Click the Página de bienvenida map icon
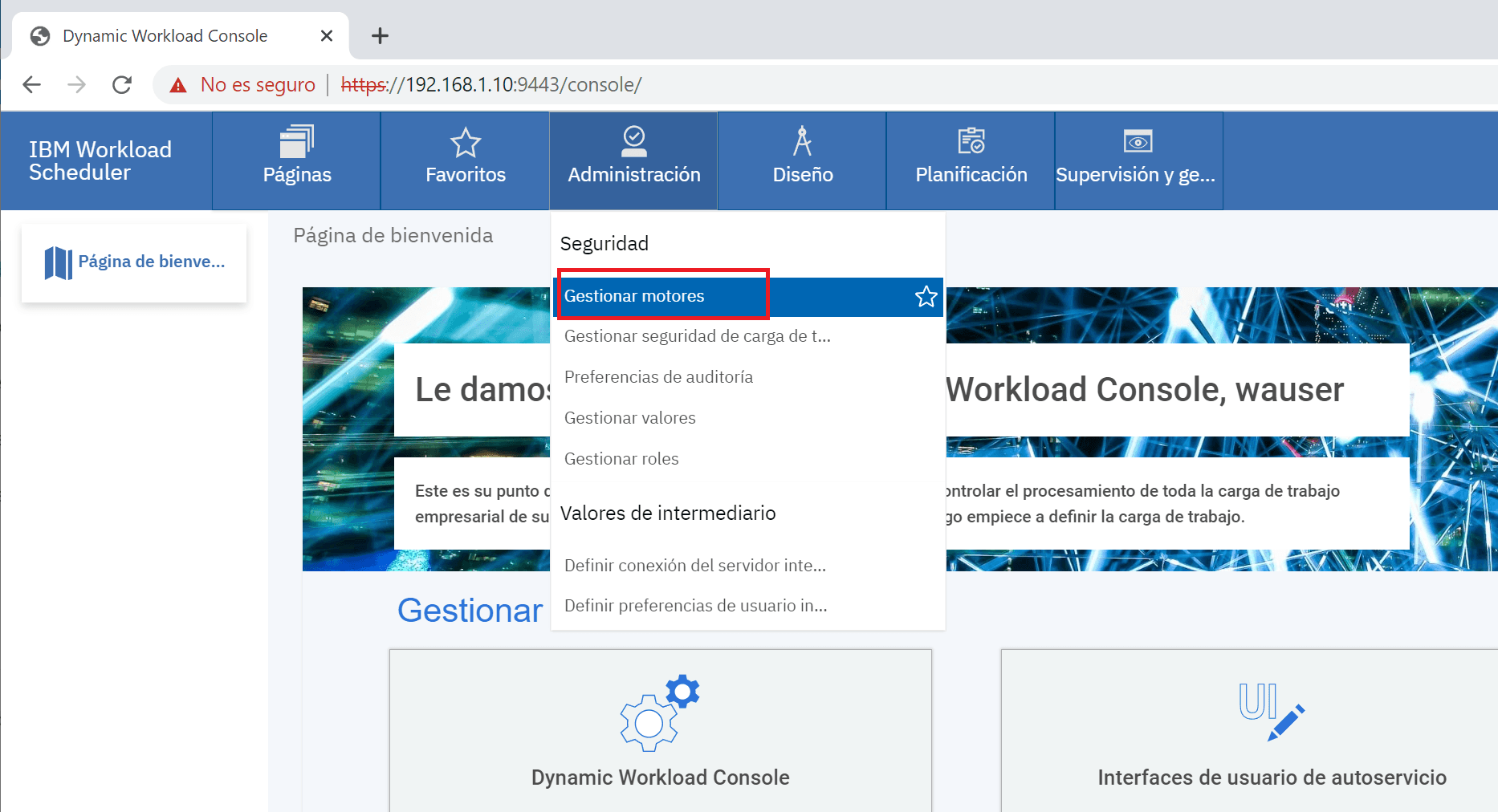 [x=58, y=262]
